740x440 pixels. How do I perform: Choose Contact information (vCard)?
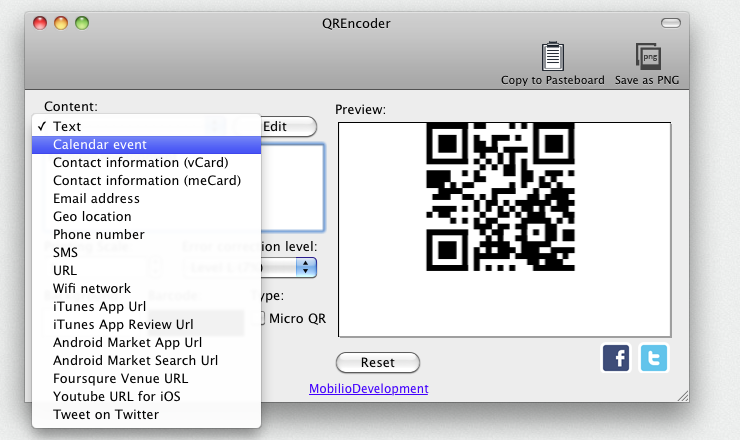point(146,162)
